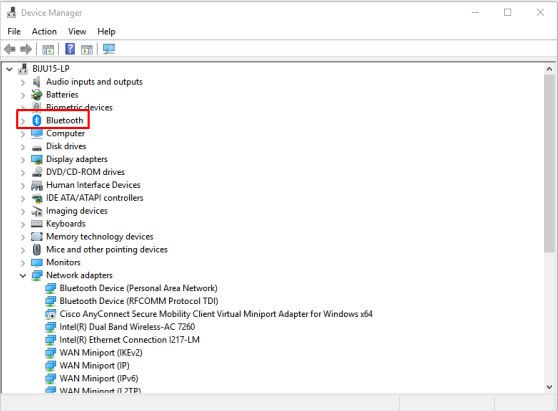
Task: Select the Bluetooth category icon
Action: coord(37,120)
